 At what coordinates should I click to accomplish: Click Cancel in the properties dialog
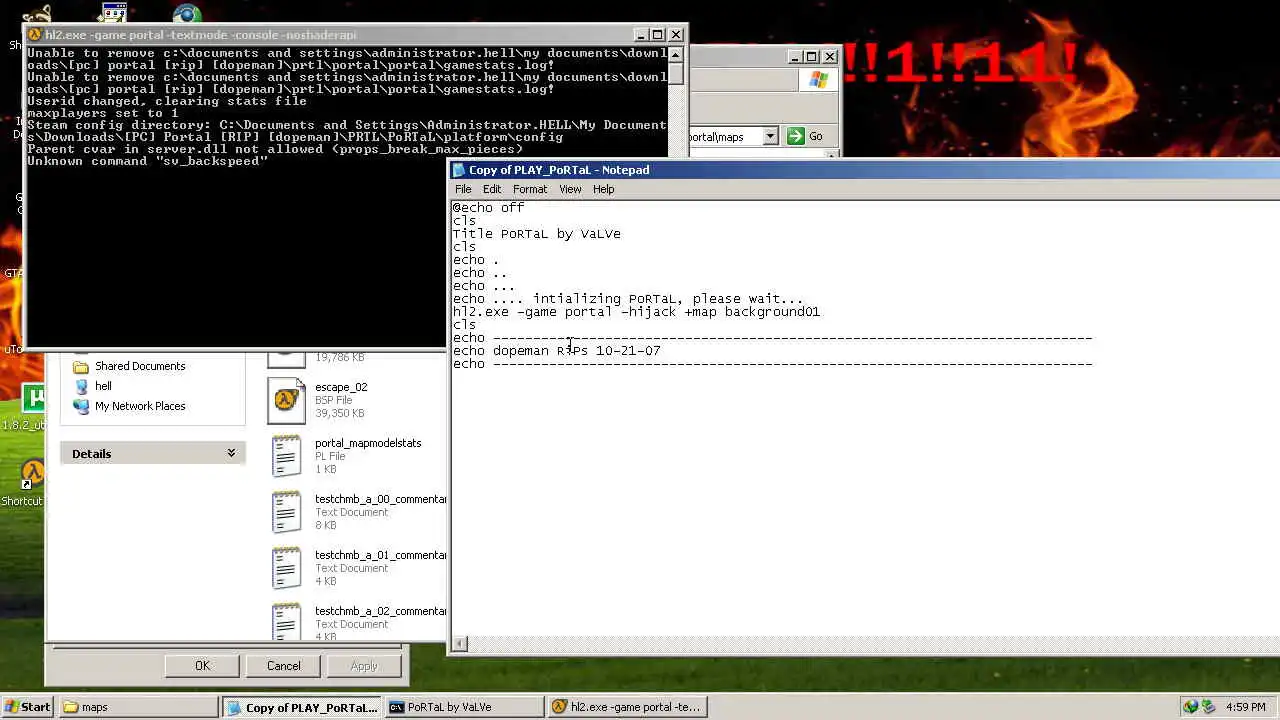click(284, 666)
